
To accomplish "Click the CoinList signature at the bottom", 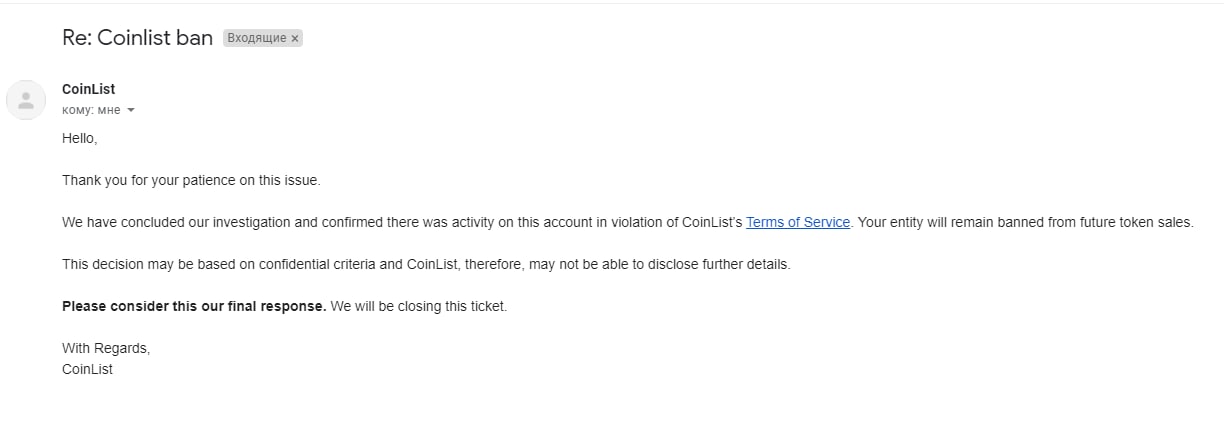I will click(x=87, y=369).
